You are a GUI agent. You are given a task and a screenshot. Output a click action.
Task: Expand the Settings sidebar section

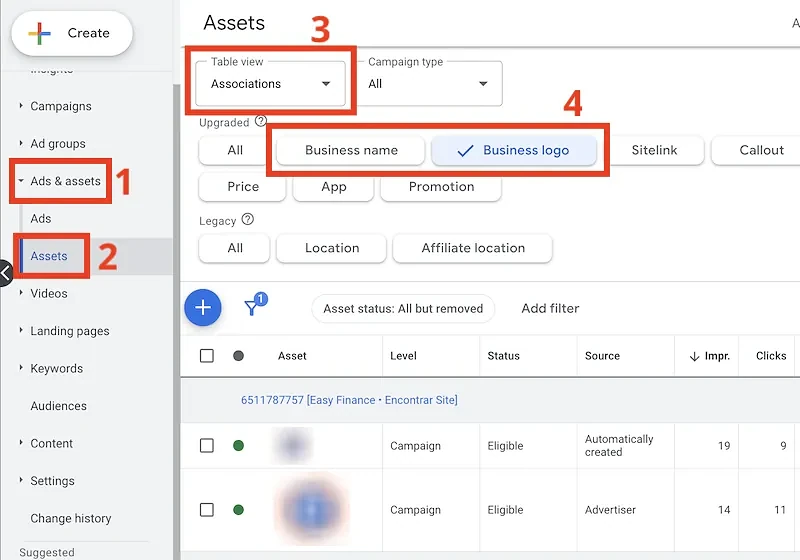pos(21,480)
